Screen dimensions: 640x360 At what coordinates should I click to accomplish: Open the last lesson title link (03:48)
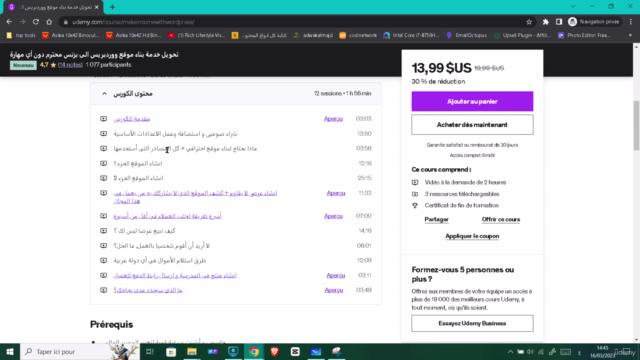(148, 290)
